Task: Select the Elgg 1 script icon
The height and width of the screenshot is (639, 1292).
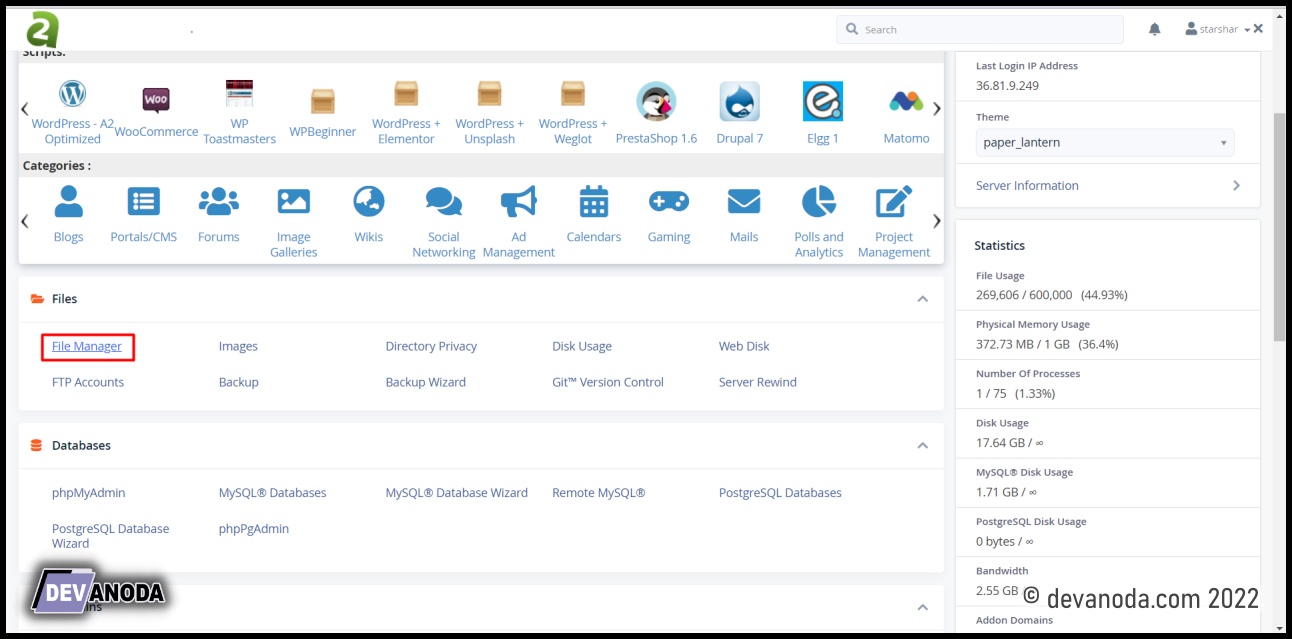Action: [822, 101]
